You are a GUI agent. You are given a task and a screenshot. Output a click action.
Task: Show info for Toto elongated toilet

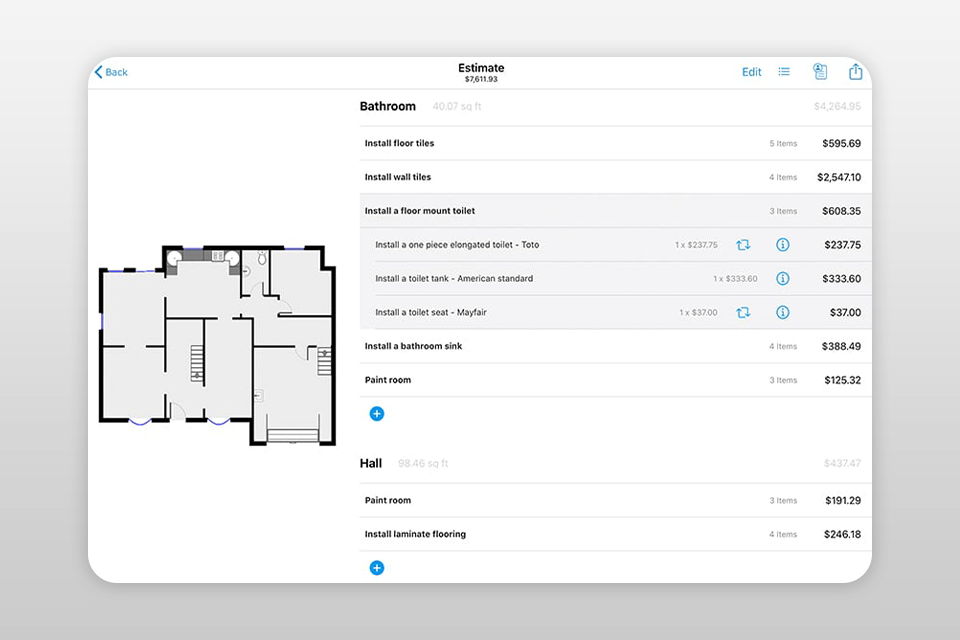pos(782,245)
